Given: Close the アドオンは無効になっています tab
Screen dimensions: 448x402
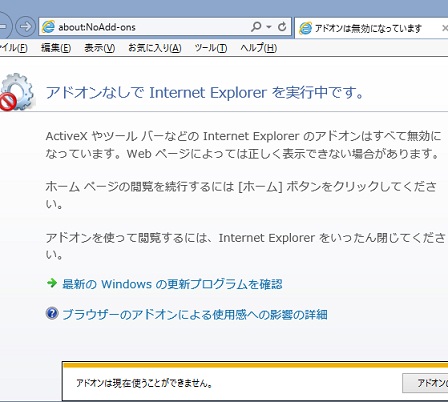Looking at the screenshot, I should [x=445, y=28].
